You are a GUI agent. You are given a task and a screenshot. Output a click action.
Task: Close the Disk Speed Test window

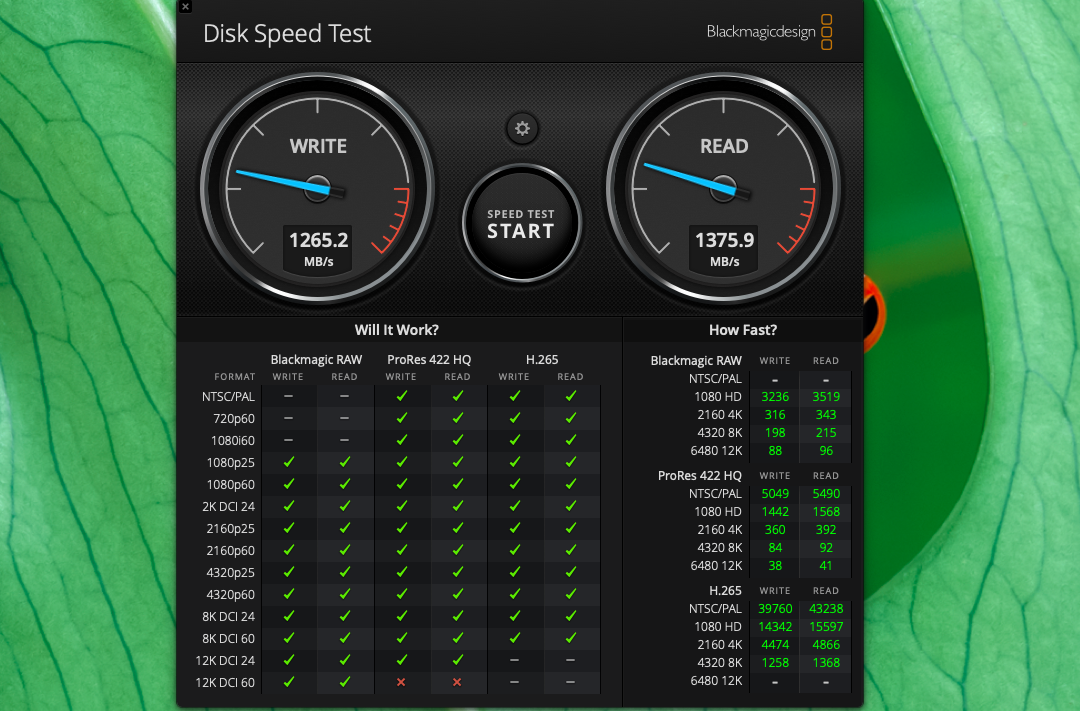click(x=185, y=7)
